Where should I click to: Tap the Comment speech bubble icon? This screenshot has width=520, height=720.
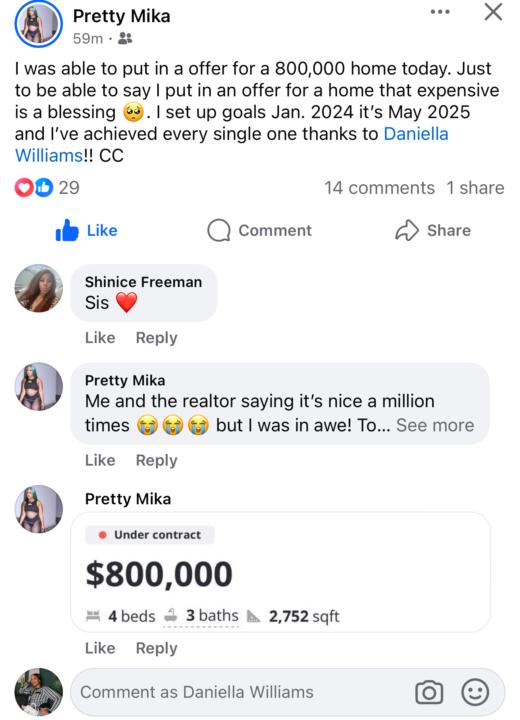tap(219, 230)
